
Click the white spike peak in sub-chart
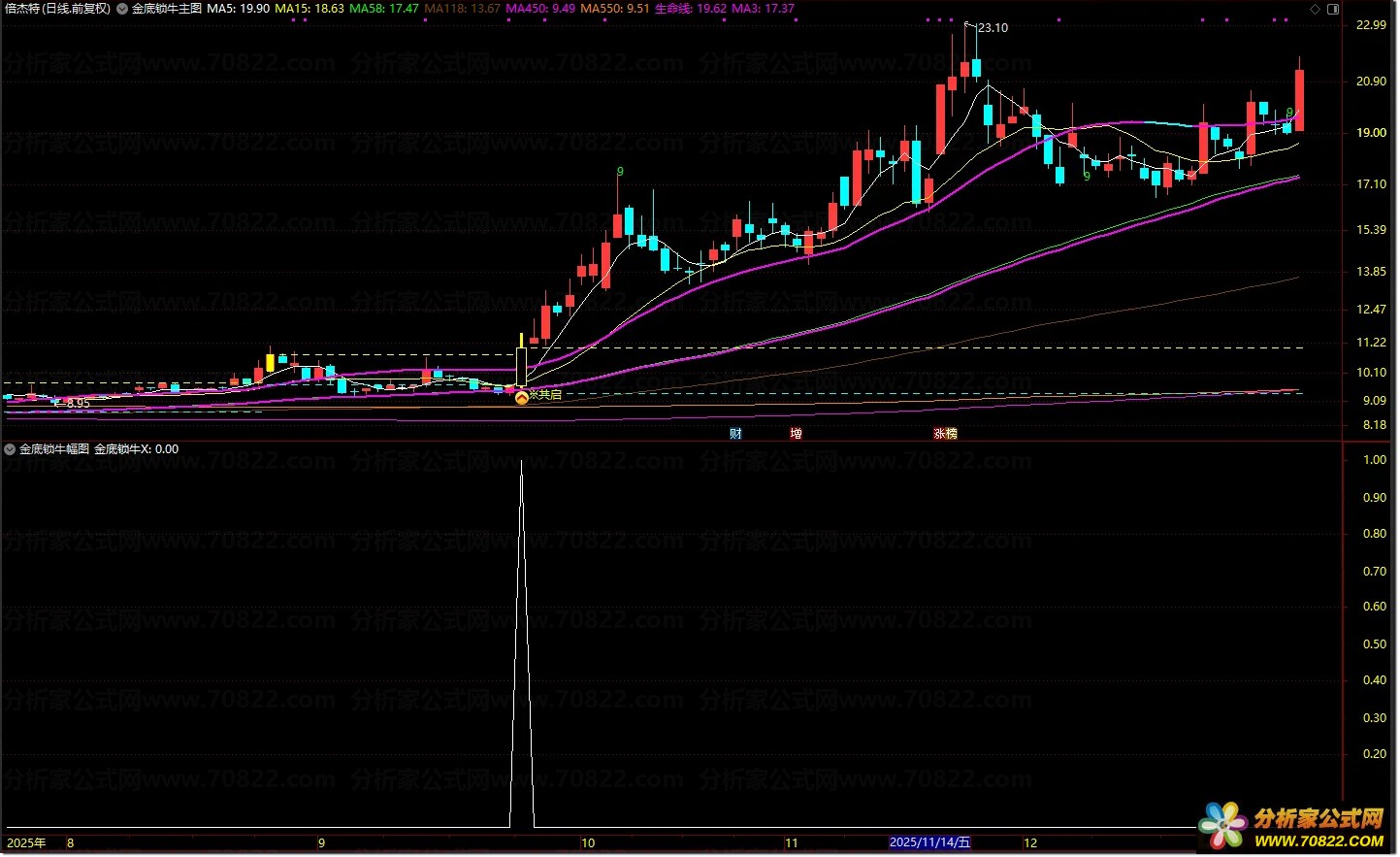522,463
